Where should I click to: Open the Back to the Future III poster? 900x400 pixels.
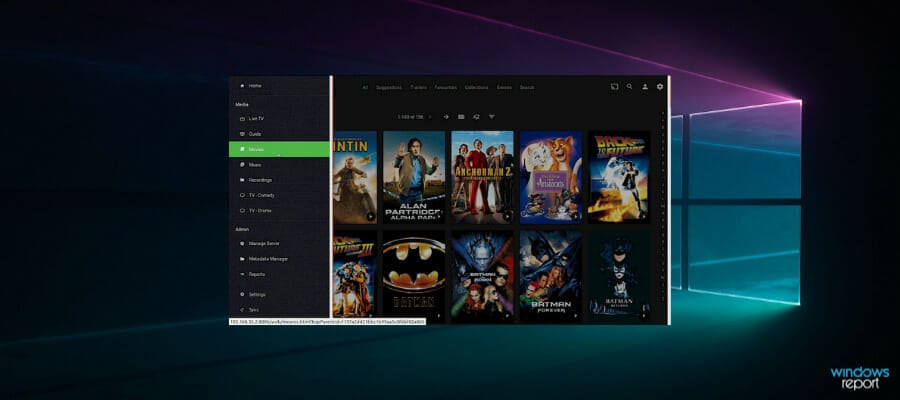[x=355, y=276]
